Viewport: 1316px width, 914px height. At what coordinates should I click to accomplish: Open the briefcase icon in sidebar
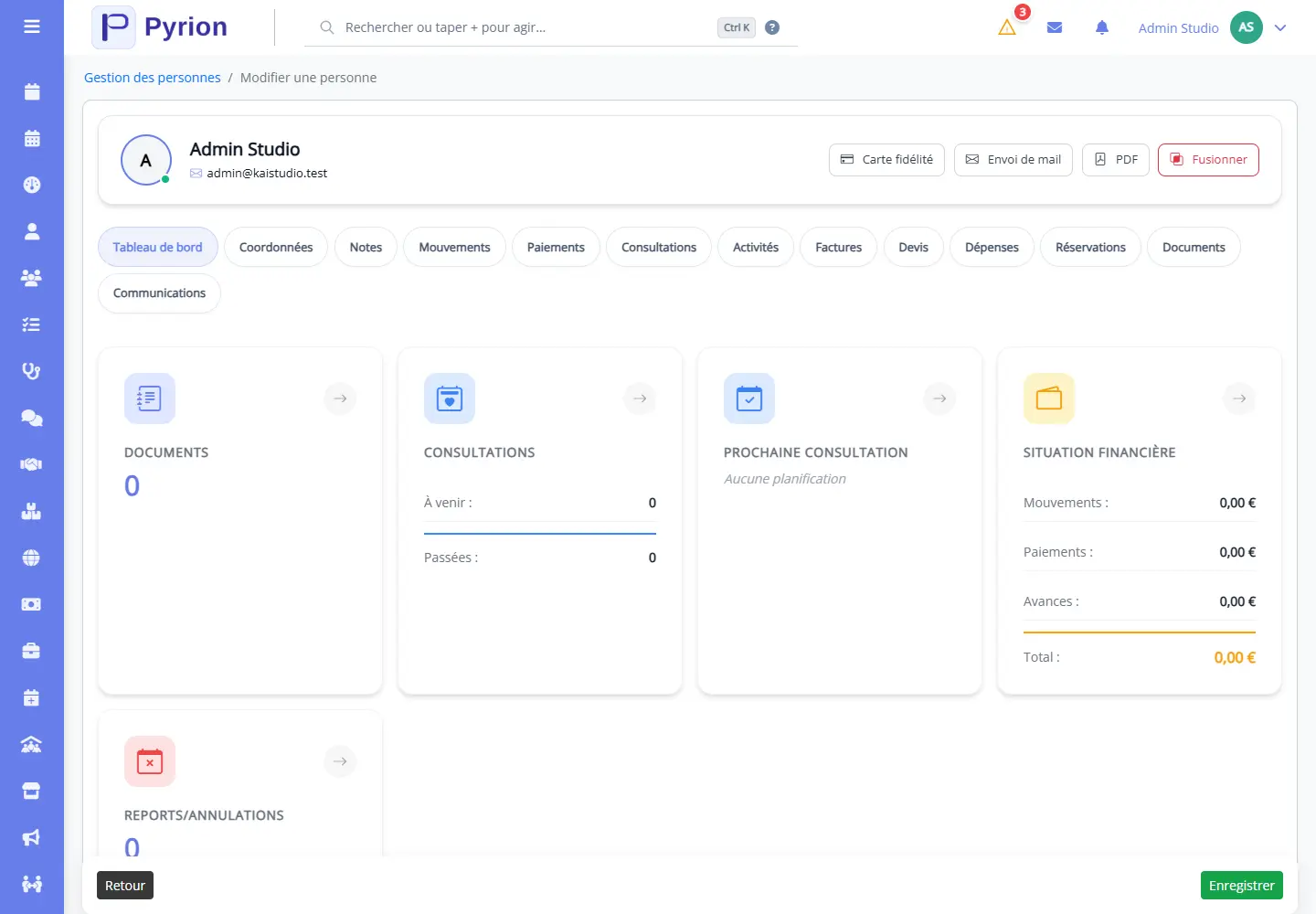(x=32, y=651)
